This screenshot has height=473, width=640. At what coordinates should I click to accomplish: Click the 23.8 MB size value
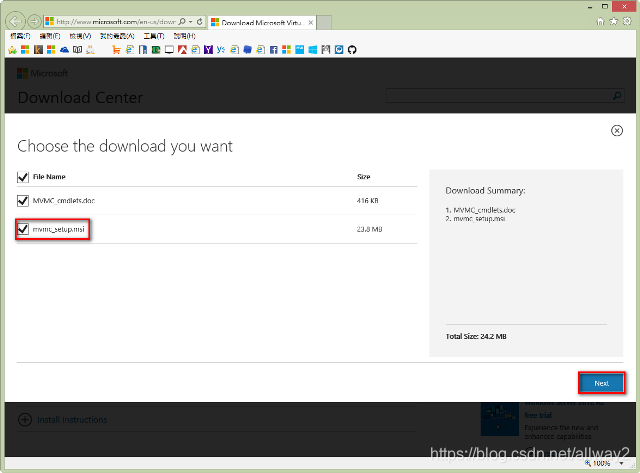369,229
